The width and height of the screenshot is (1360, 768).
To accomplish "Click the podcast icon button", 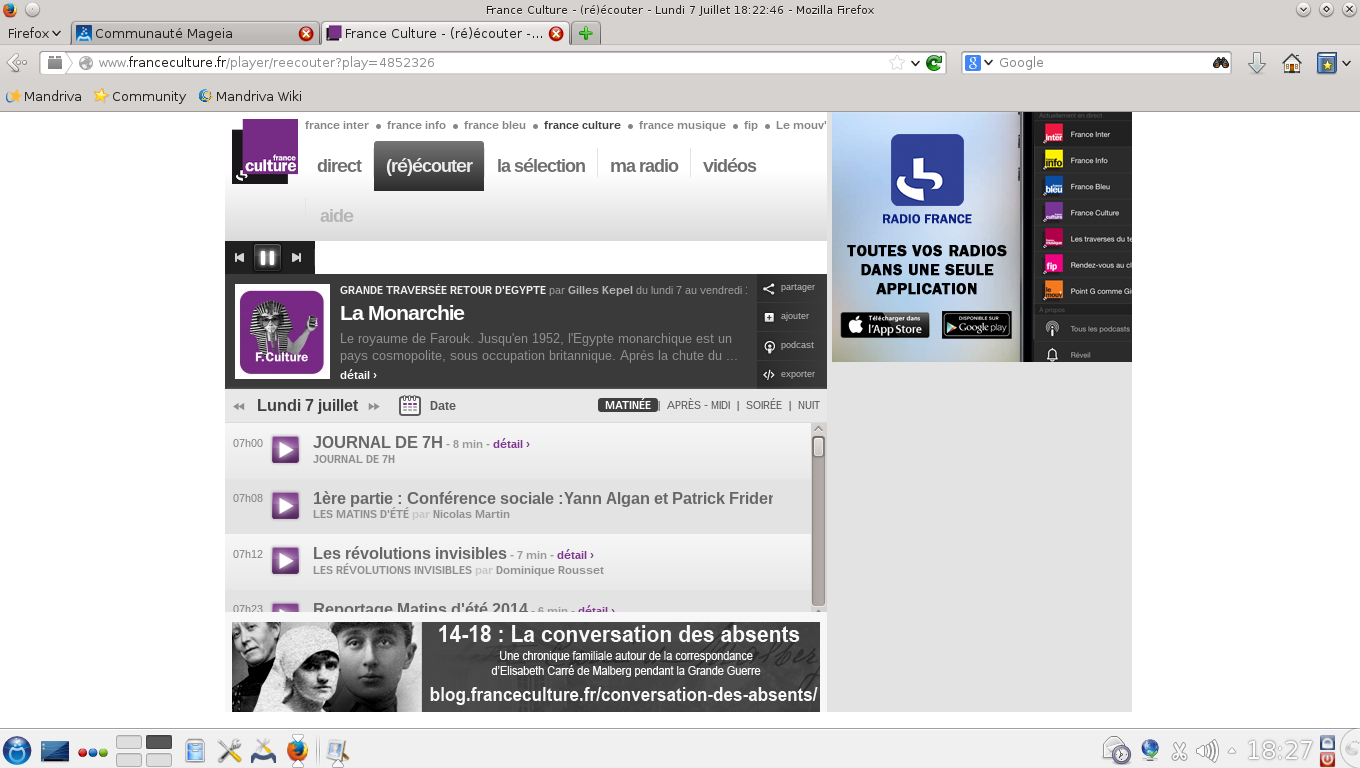I will [x=769, y=347].
